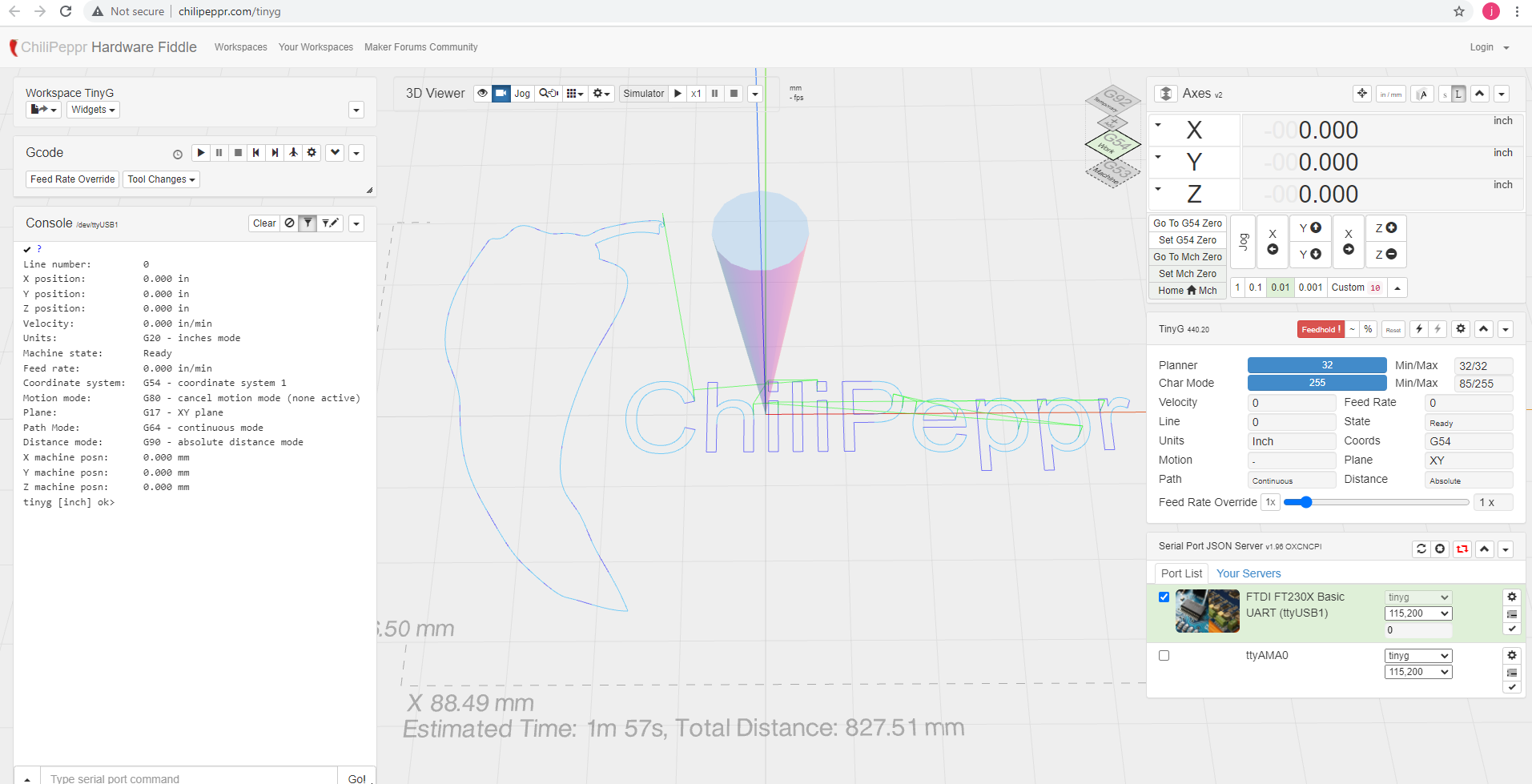Toggle in / mm units in Axes header
The height and width of the screenshot is (784, 1532).
click(1391, 94)
